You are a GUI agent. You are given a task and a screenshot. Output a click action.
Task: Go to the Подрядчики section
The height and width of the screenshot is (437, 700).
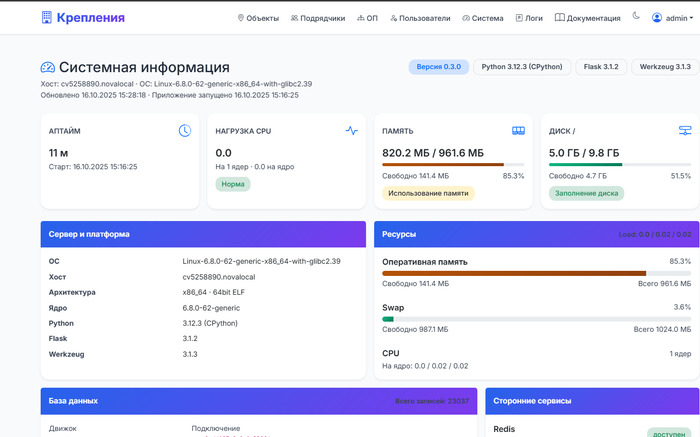[x=318, y=18]
